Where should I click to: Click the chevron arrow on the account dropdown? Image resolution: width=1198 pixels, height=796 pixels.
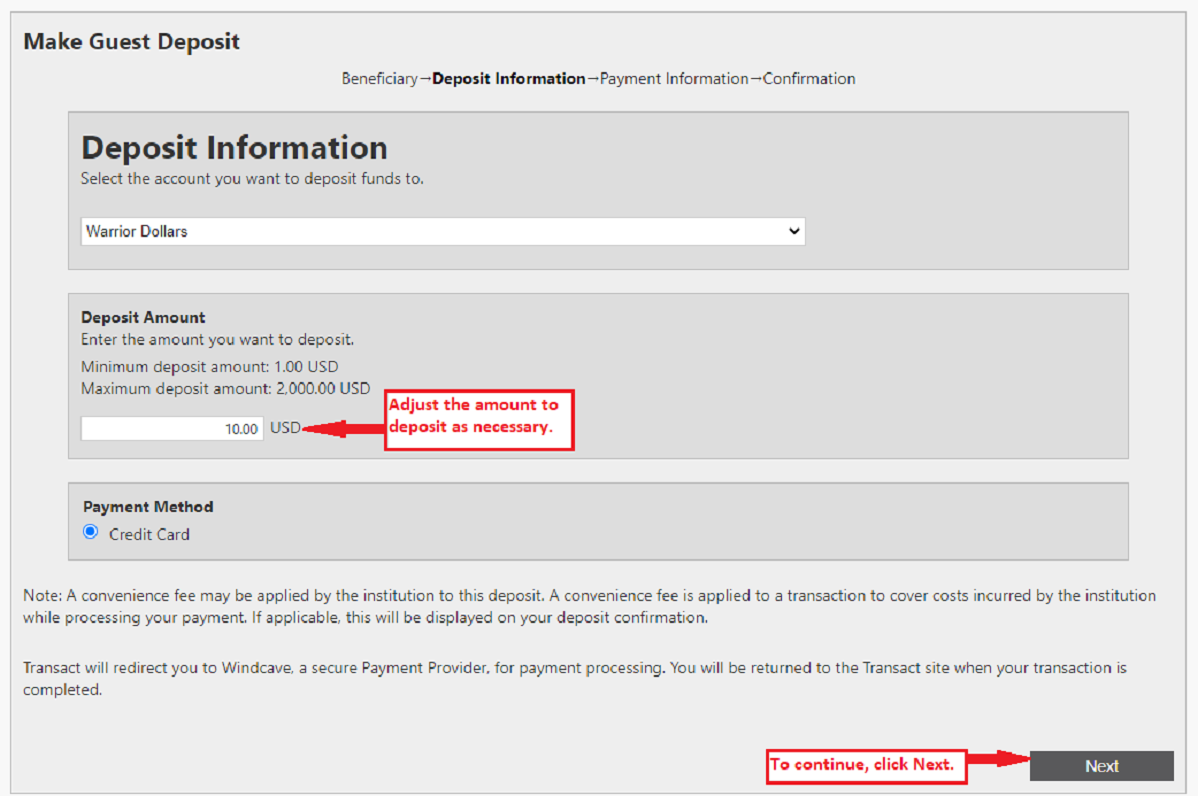pyautogui.click(x=794, y=231)
